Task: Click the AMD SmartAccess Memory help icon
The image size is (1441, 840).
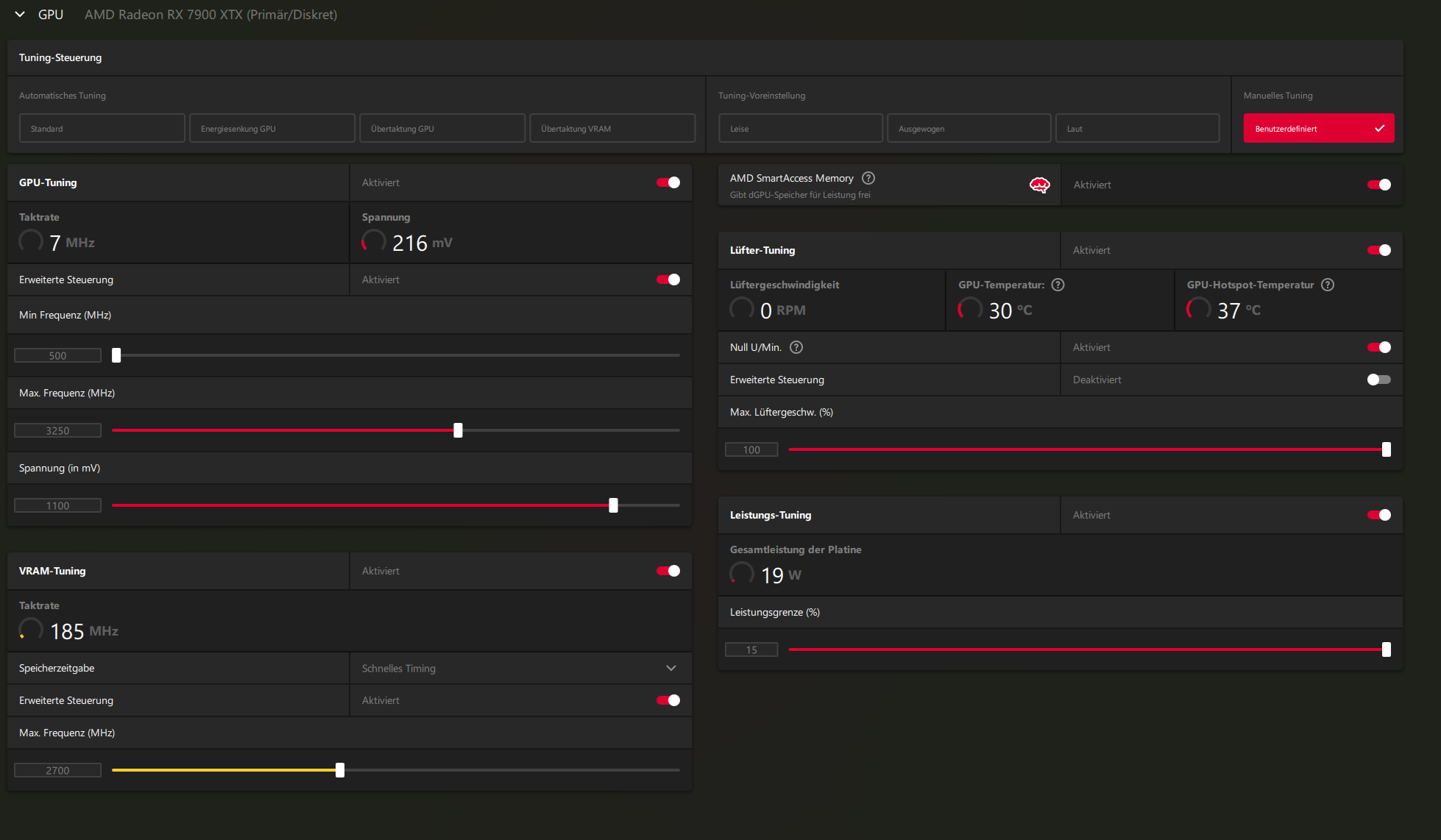Action: tap(868, 178)
